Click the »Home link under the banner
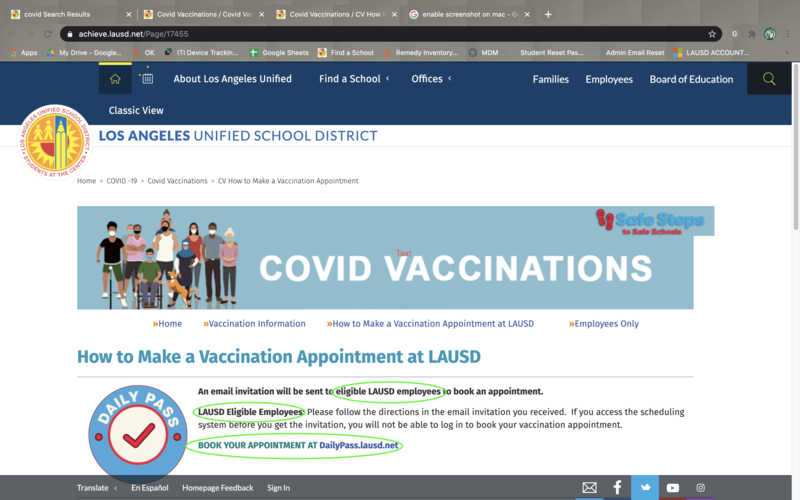800x500 pixels. coord(167,323)
